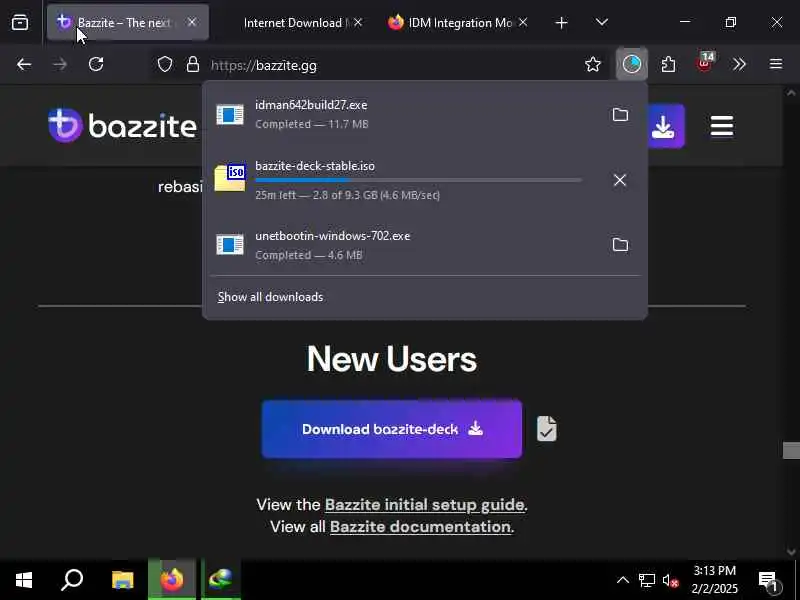Open Firefox application menu
The height and width of the screenshot is (600, 800).
pyautogui.click(x=776, y=64)
